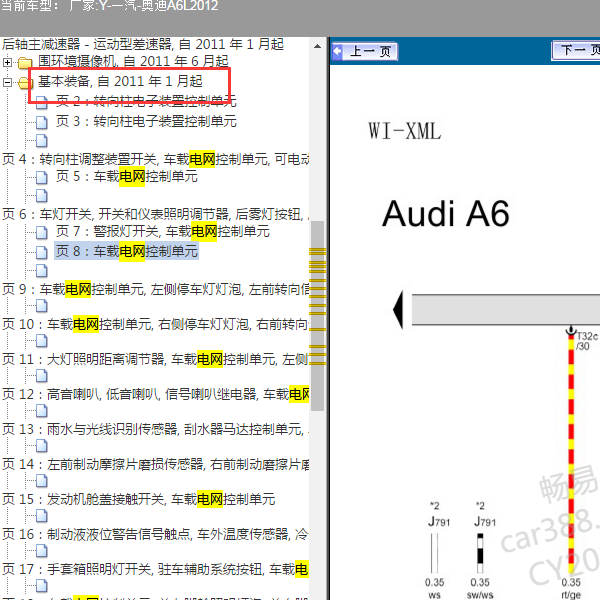This screenshot has width=600, height=600.
Task: Open 页 5：车载电网控制单元
Action: pyautogui.click(x=127, y=176)
